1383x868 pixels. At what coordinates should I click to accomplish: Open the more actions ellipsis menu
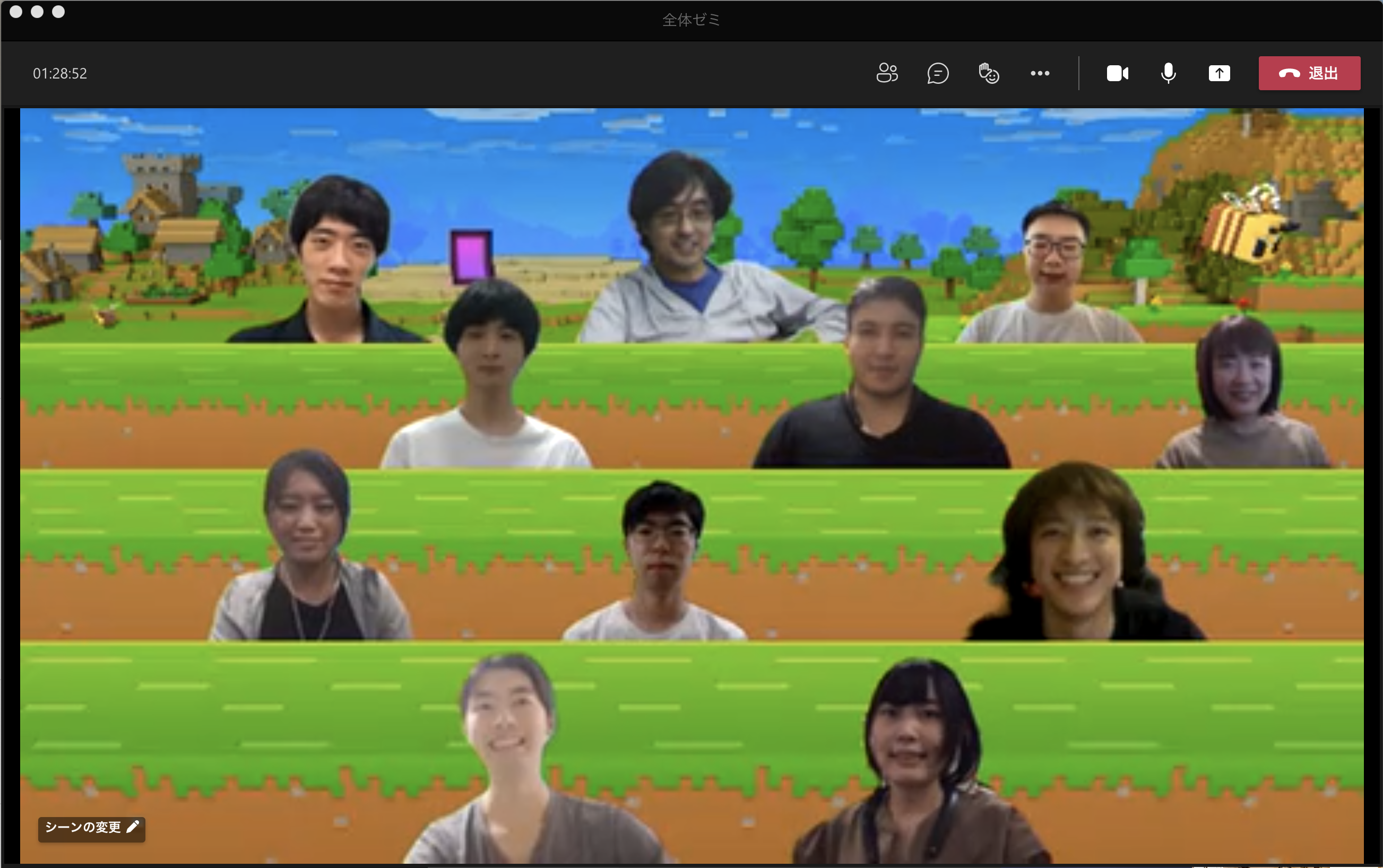click(1040, 73)
